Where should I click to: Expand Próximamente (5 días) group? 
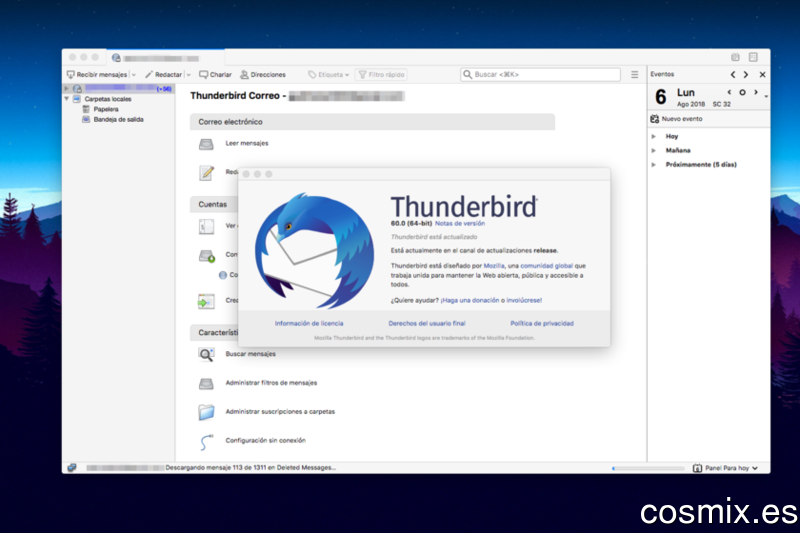click(654, 165)
